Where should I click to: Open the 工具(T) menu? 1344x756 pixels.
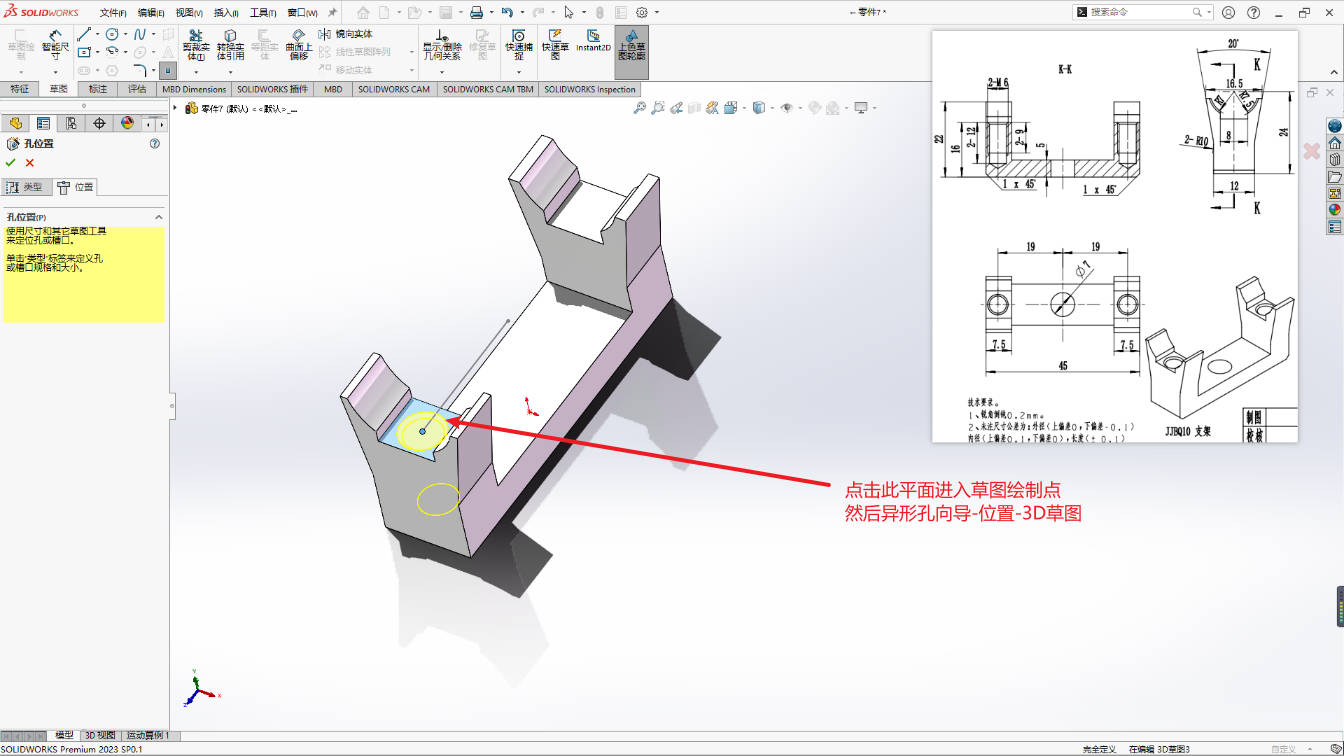pos(263,13)
